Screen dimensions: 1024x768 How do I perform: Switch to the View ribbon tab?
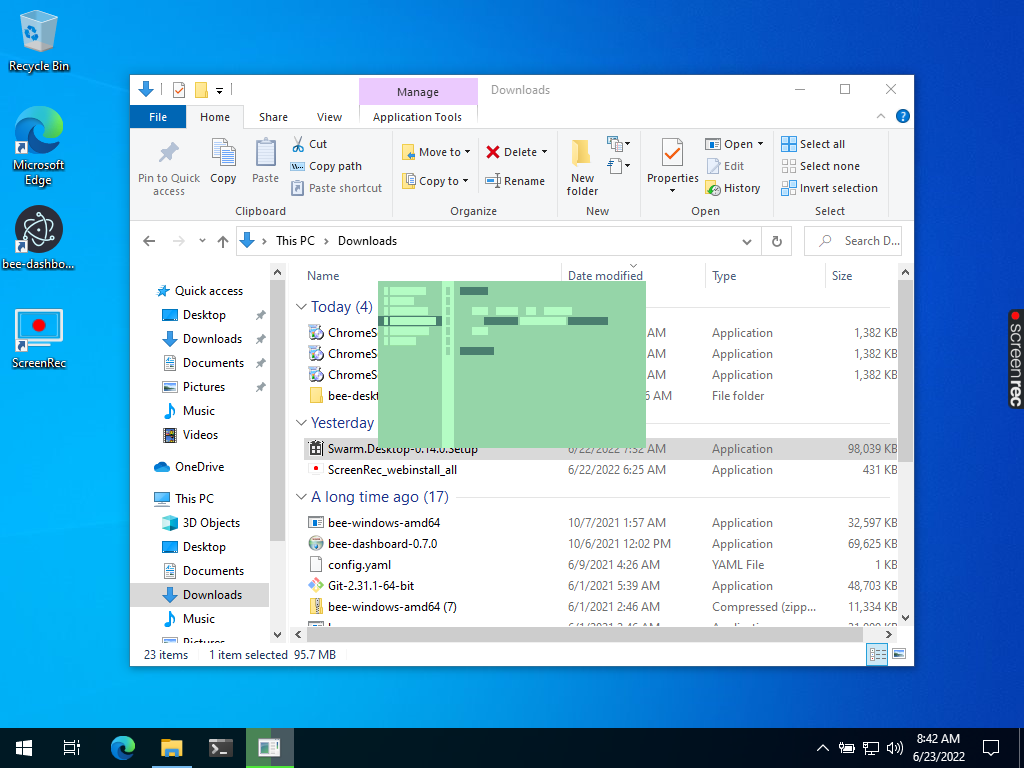click(328, 116)
